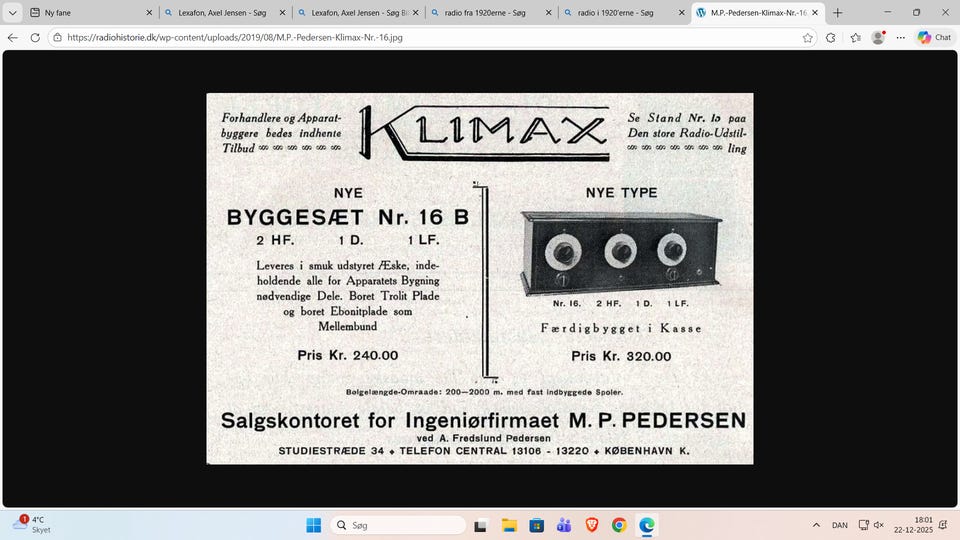
Task: Launch Brave browser from taskbar
Action: pyautogui.click(x=591, y=525)
